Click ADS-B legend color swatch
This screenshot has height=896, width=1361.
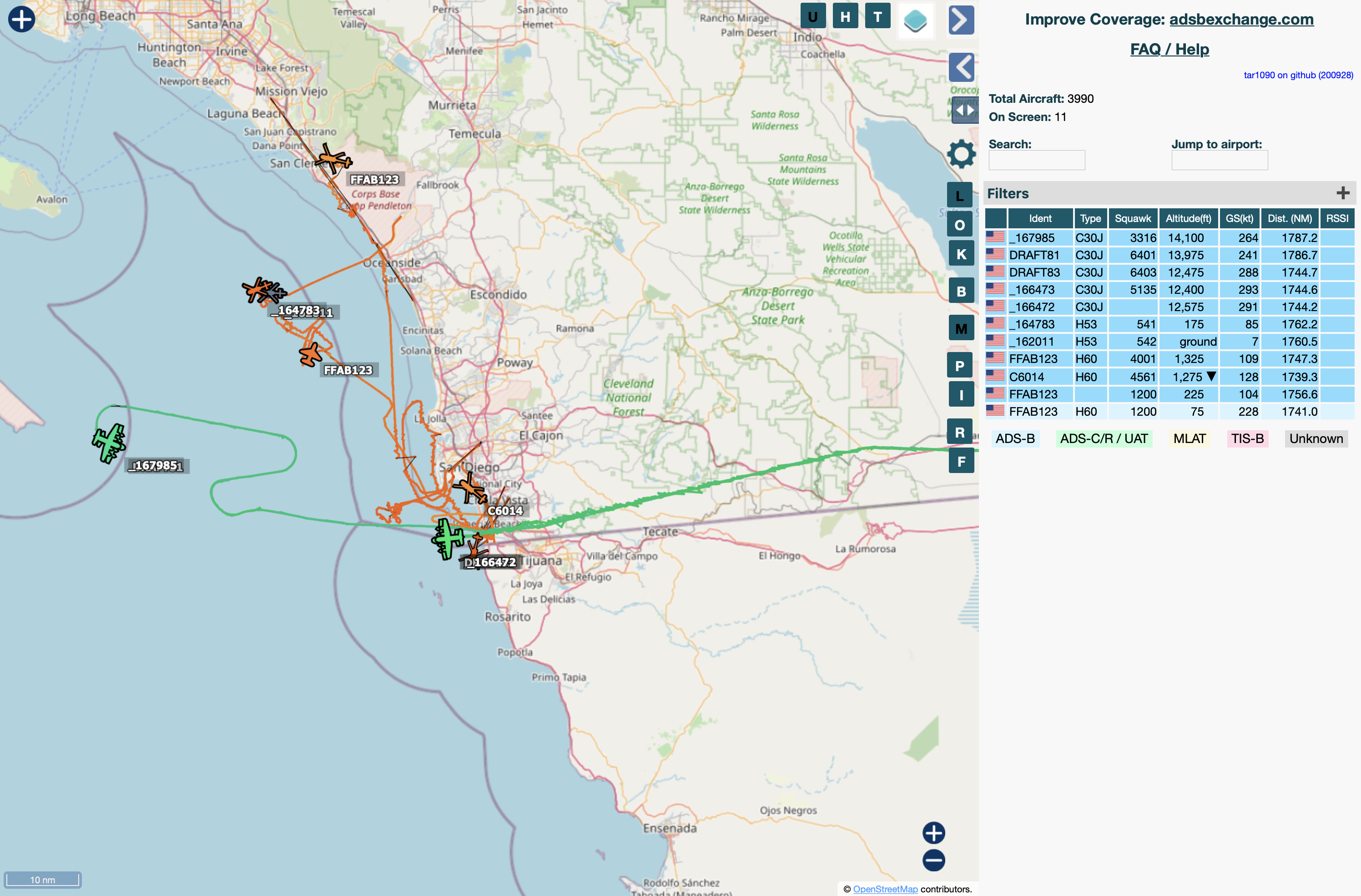pyautogui.click(x=1015, y=438)
